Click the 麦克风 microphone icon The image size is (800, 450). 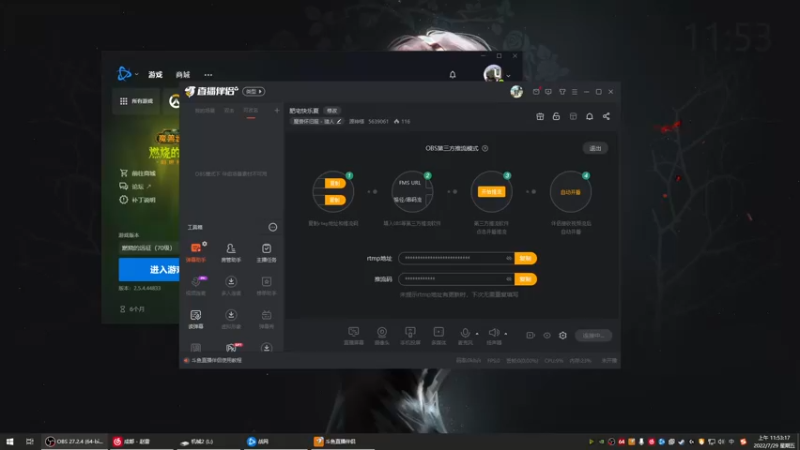click(465, 334)
